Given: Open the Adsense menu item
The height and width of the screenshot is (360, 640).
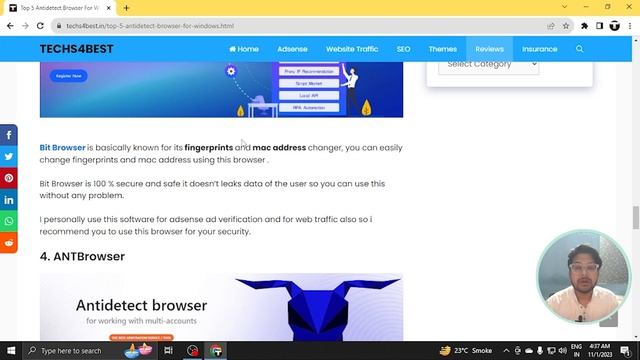Looking at the screenshot, I should pos(292,49).
